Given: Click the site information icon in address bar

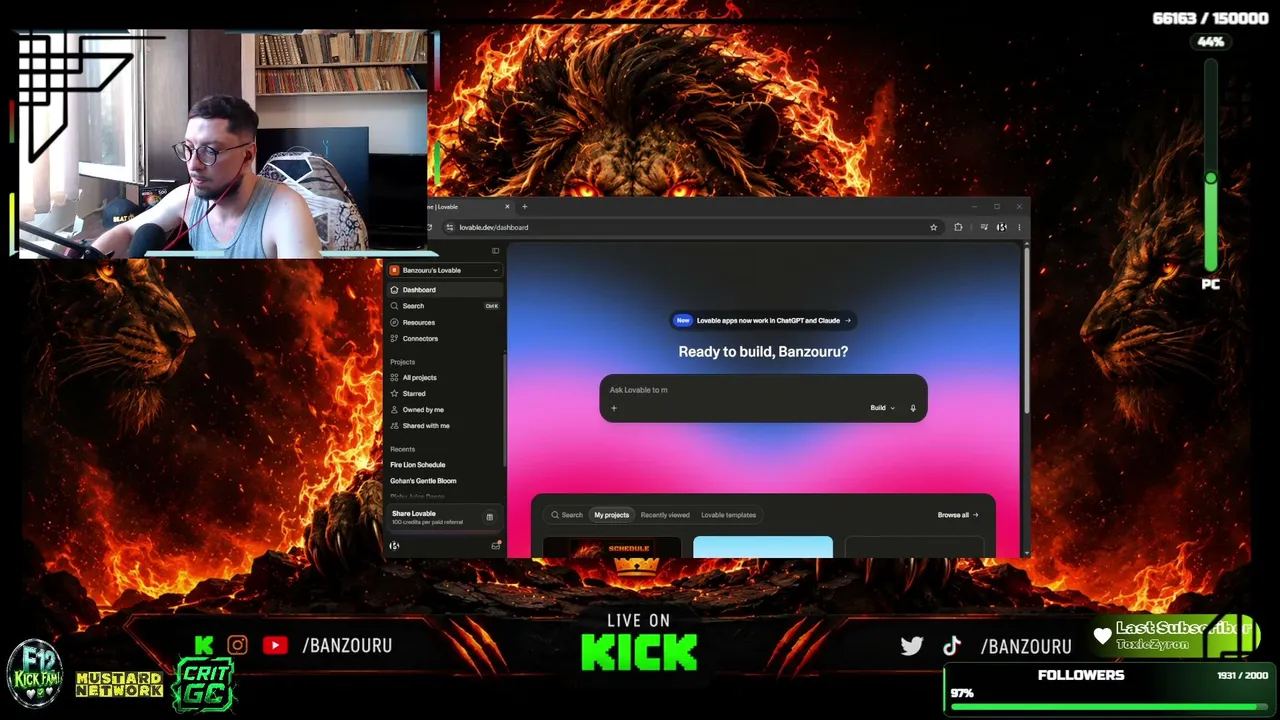Looking at the screenshot, I should [x=450, y=227].
